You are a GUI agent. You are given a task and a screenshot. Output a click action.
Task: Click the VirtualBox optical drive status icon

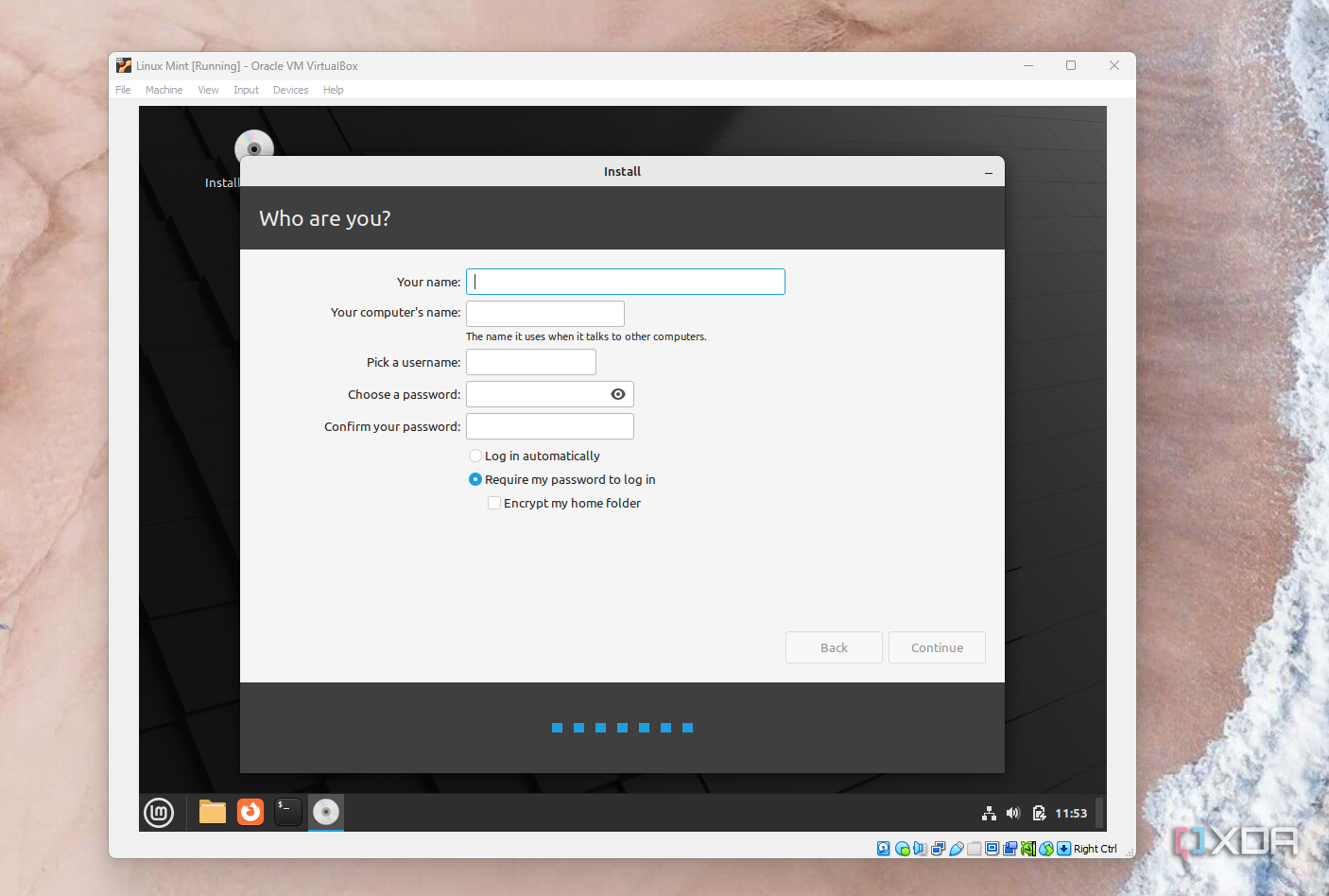[902, 848]
